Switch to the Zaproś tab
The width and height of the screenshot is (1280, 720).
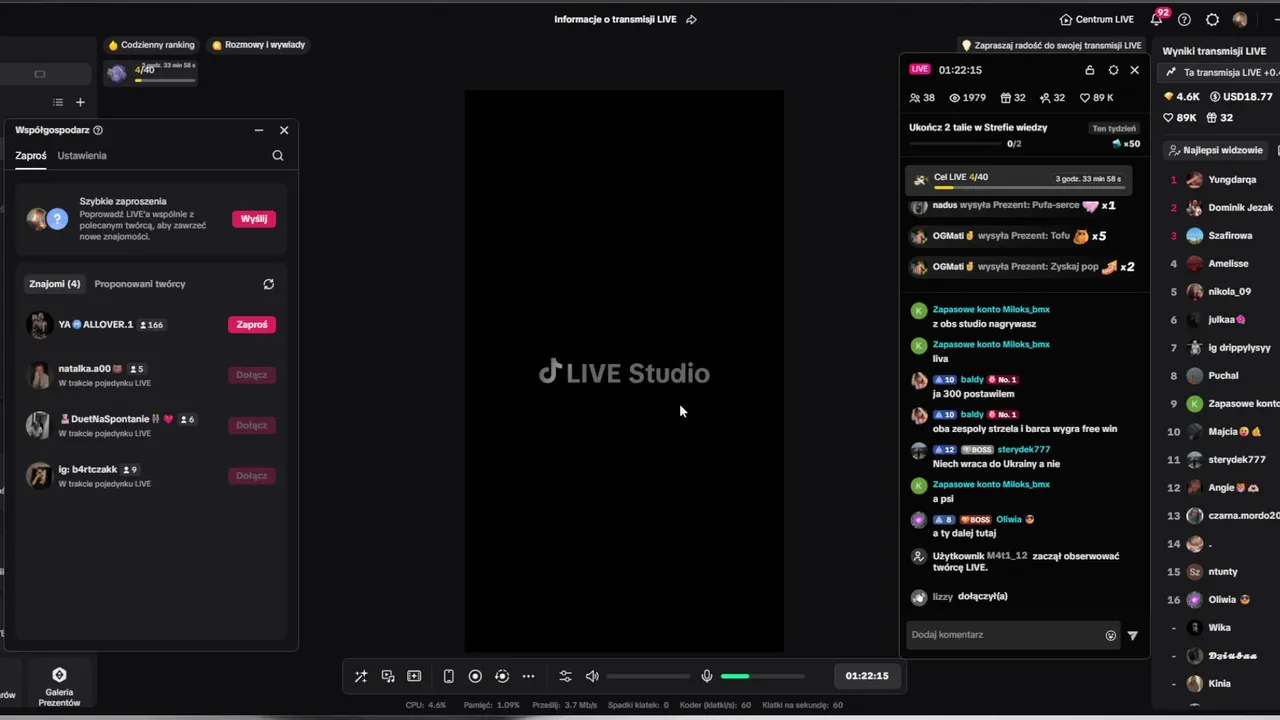30,156
